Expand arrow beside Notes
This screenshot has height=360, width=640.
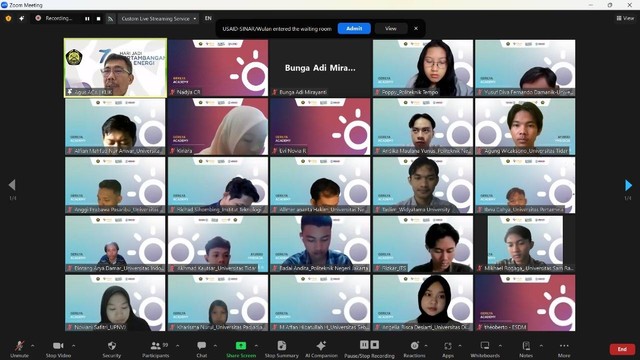coord(541,346)
